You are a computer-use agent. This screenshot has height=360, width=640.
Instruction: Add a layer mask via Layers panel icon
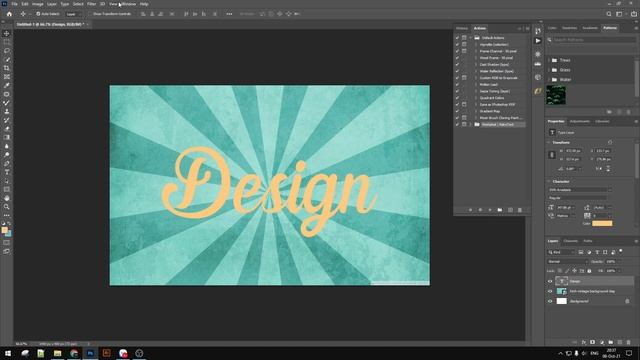593,342
